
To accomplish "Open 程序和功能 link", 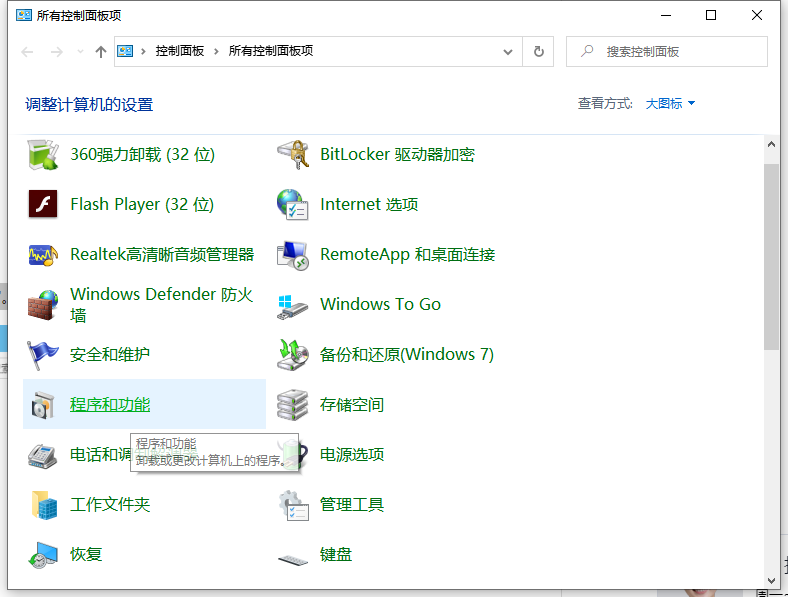I will 110,405.
